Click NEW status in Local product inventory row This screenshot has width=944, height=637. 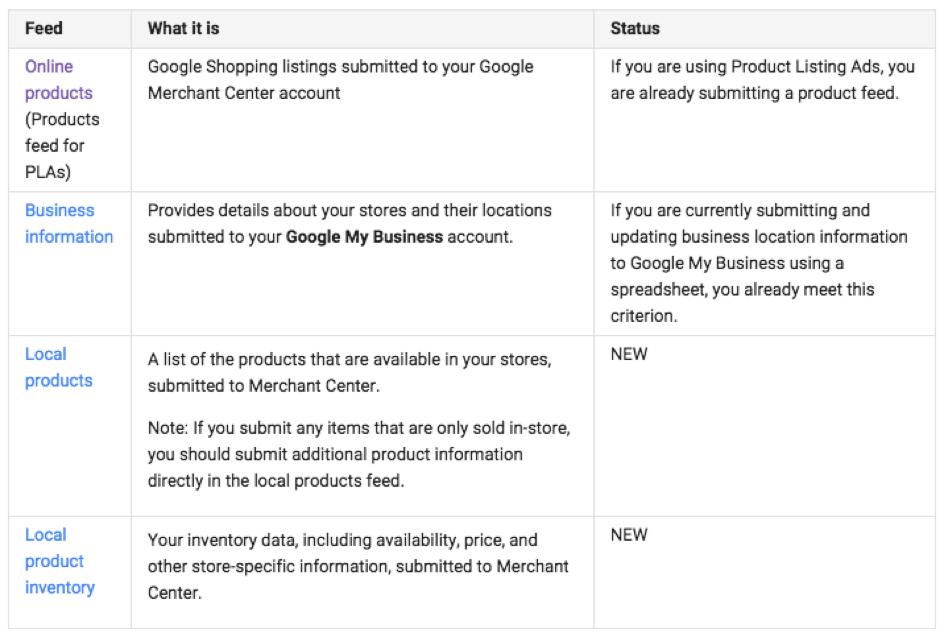629,535
